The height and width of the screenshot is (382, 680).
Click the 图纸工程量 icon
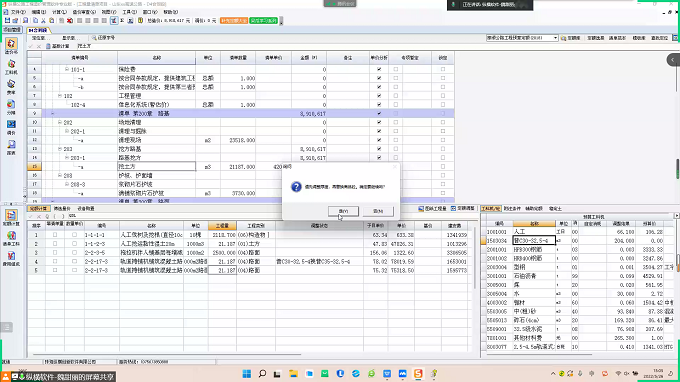tap(421, 209)
